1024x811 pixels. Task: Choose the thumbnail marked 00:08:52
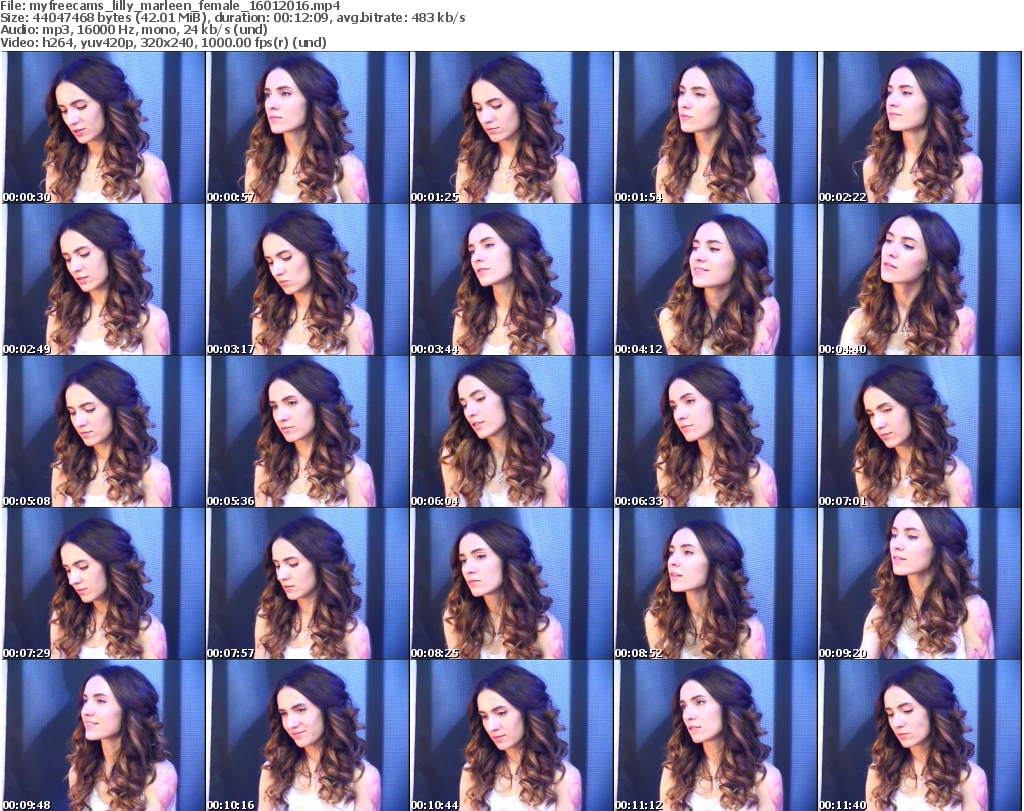pyautogui.click(x=715, y=584)
